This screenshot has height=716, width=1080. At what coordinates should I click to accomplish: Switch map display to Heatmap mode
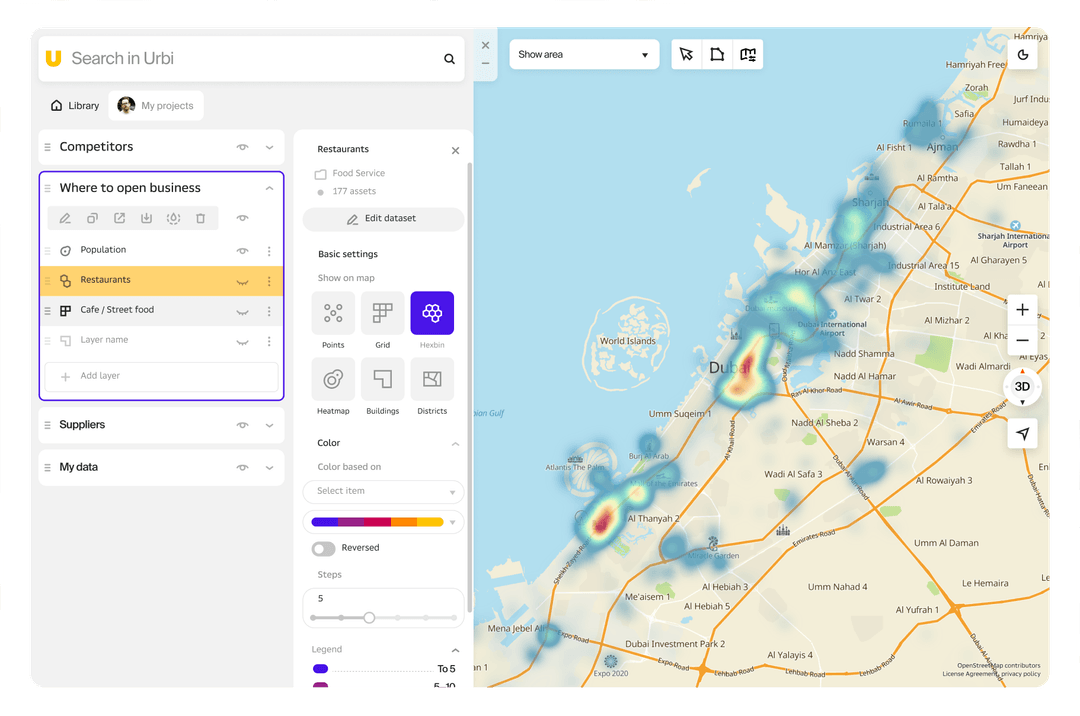click(333, 379)
